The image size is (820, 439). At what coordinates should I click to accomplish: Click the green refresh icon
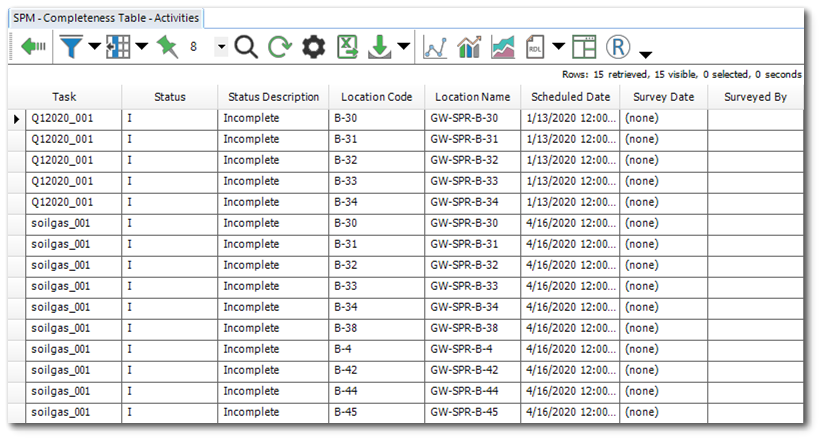pos(279,47)
